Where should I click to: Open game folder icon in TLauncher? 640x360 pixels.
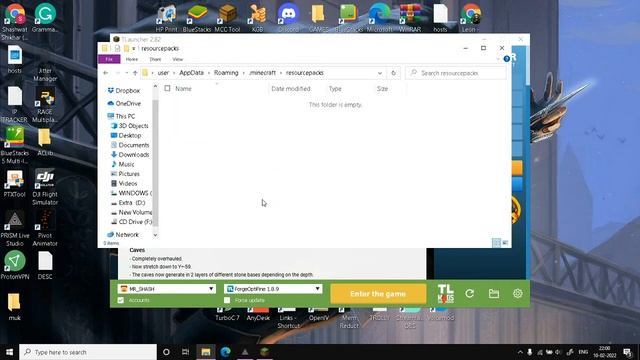coord(494,293)
